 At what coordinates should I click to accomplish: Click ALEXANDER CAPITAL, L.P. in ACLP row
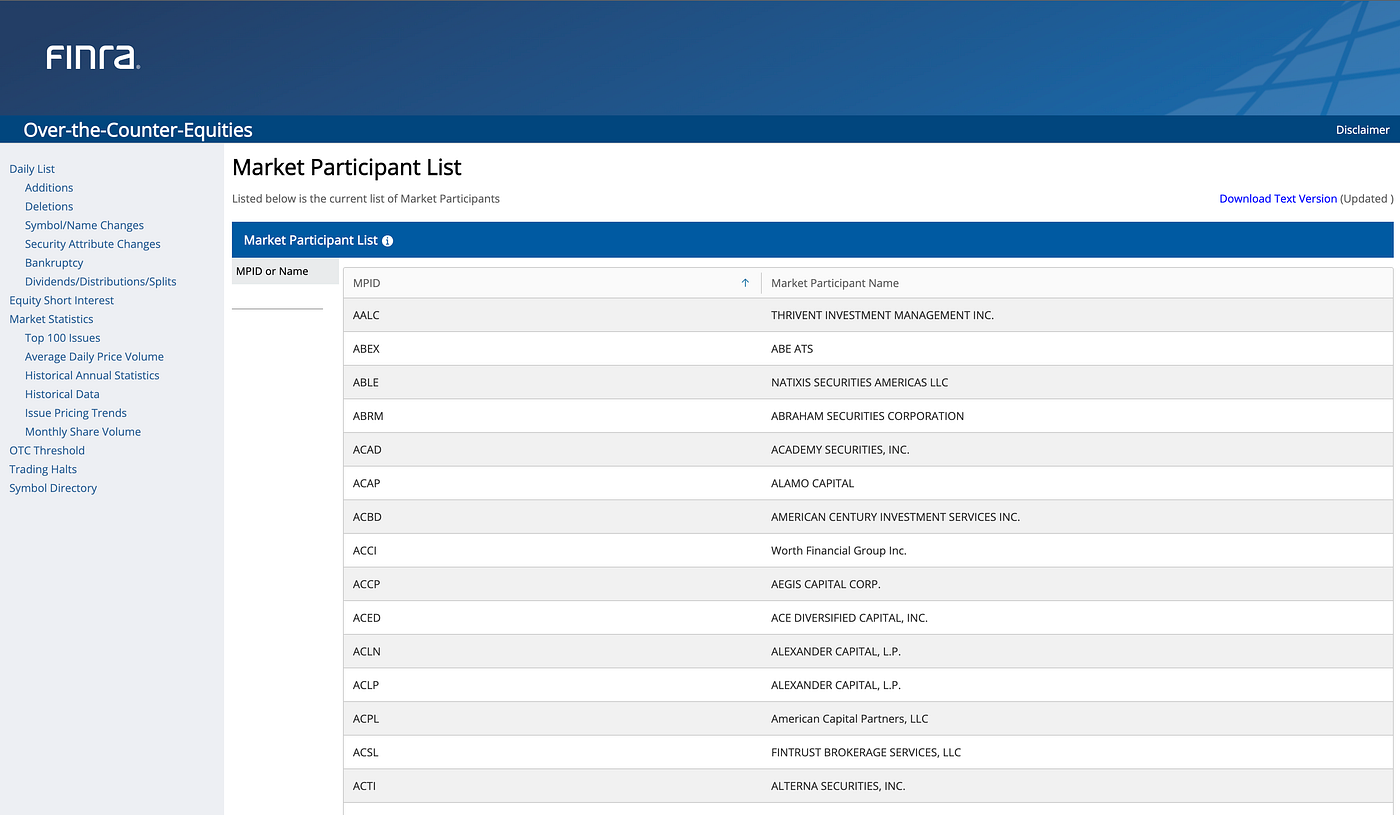(x=836, y=685)
